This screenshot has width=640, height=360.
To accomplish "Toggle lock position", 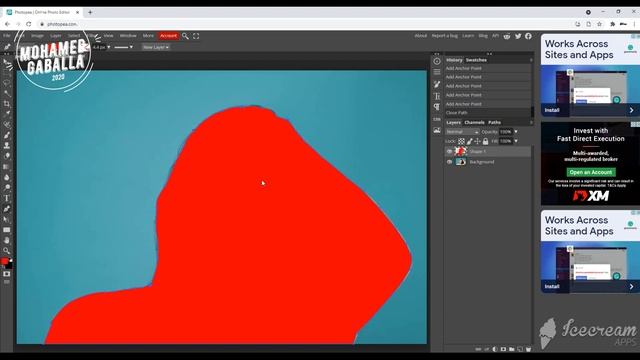I will (477, 141).
